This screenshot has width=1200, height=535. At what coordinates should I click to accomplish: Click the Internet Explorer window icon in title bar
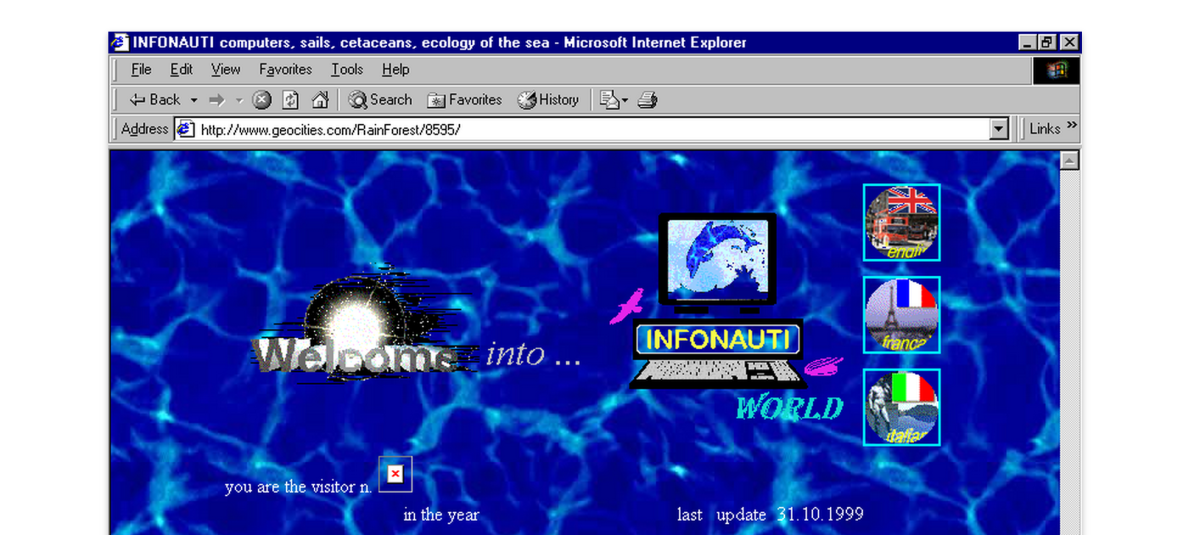click(x=119, y=42)
